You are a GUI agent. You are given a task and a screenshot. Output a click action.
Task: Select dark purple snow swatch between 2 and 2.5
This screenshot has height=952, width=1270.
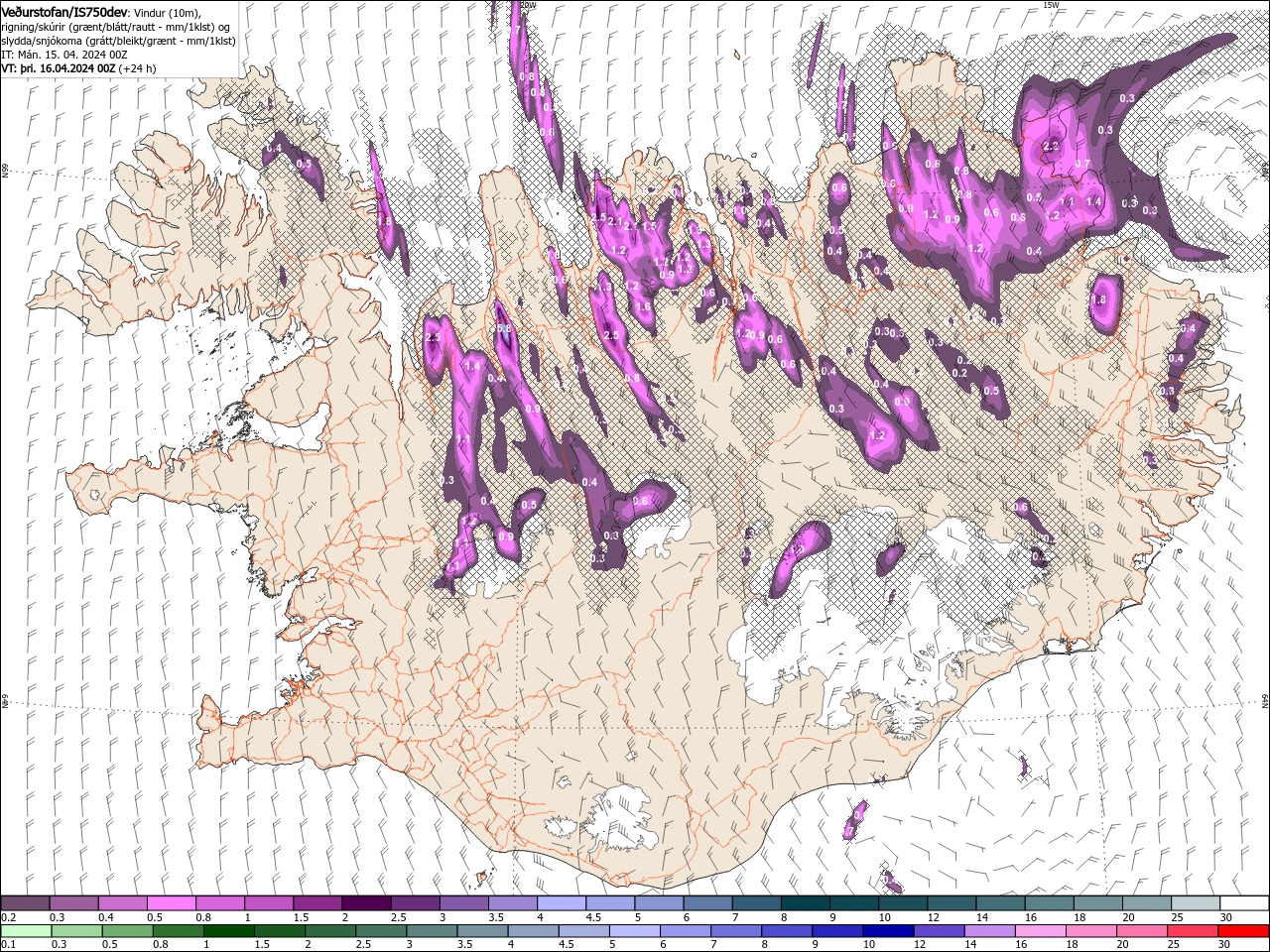pyautogui.click(x=365, y=903)
